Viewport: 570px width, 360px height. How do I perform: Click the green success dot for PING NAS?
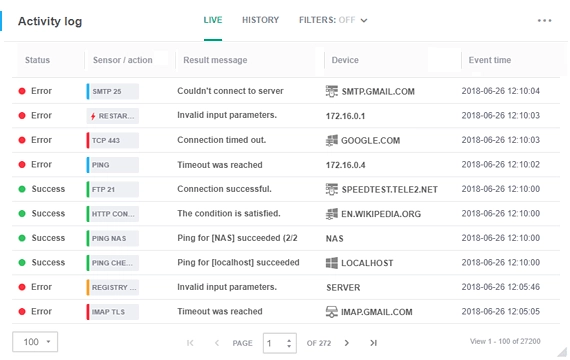(22, 238)
